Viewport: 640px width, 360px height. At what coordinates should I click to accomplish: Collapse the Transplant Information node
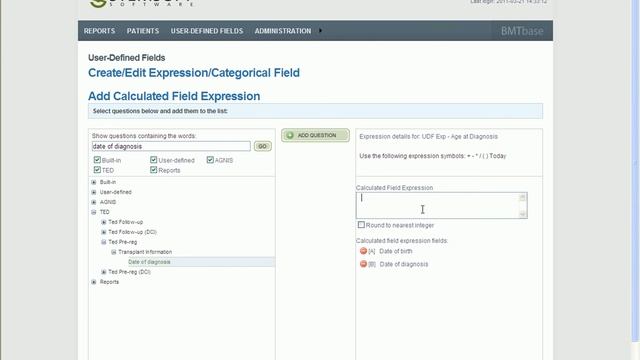pyautogui.click(x=114, y=252)
